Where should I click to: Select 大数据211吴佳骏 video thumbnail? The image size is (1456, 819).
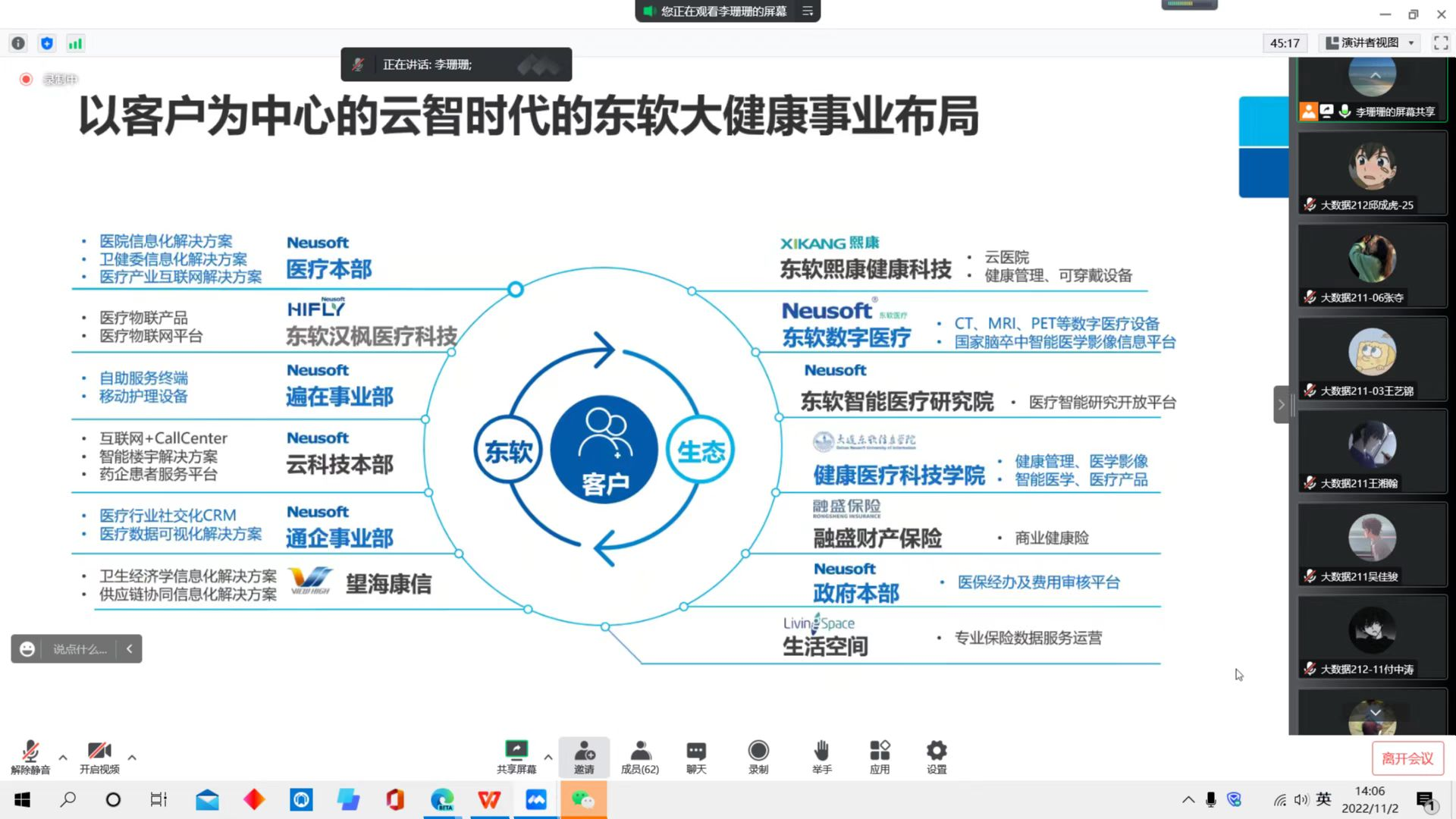tap(1372, 544)
